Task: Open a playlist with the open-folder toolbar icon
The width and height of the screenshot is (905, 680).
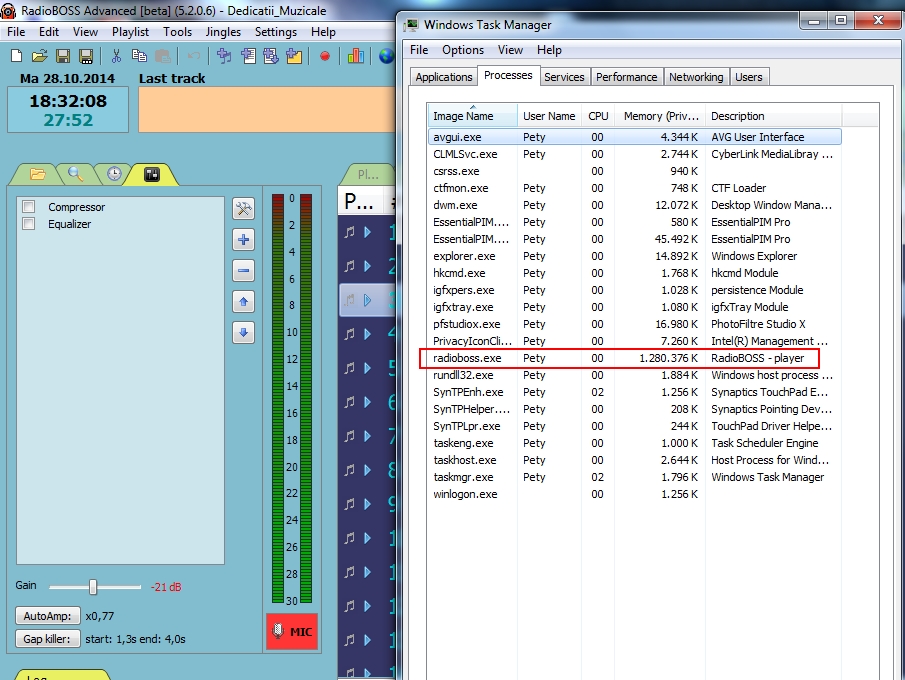Action: point(39,56)
